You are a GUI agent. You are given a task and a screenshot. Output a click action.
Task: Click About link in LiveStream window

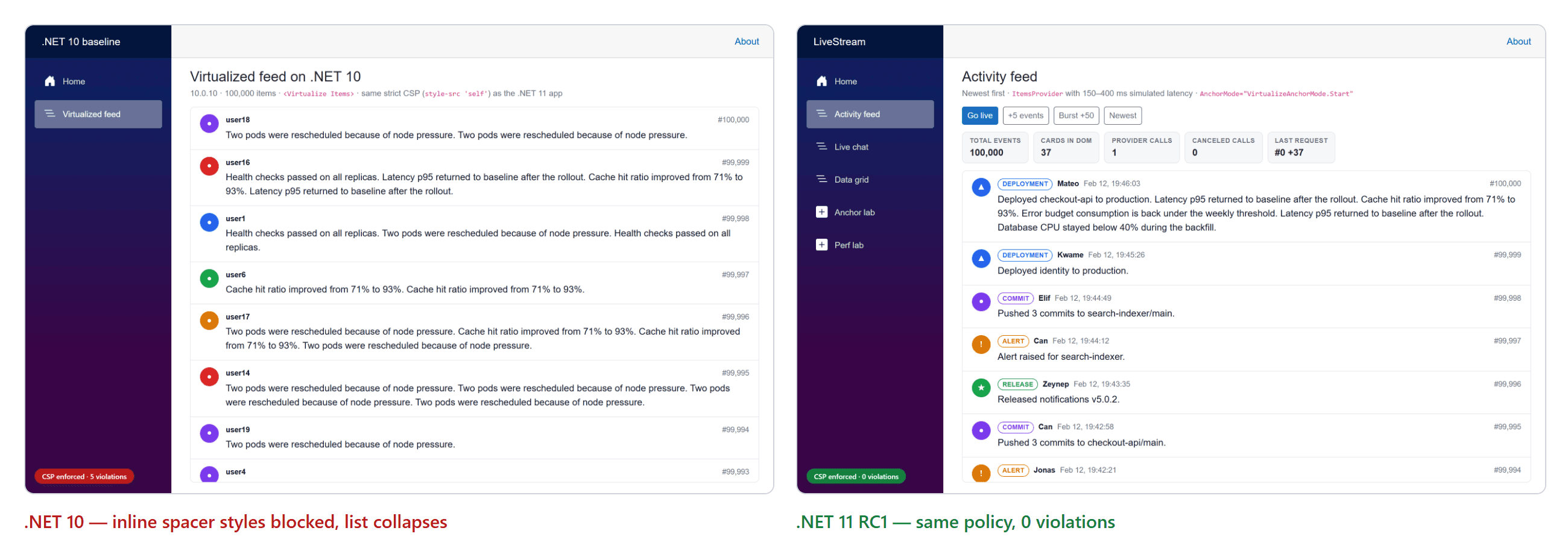pos(1518,42)
